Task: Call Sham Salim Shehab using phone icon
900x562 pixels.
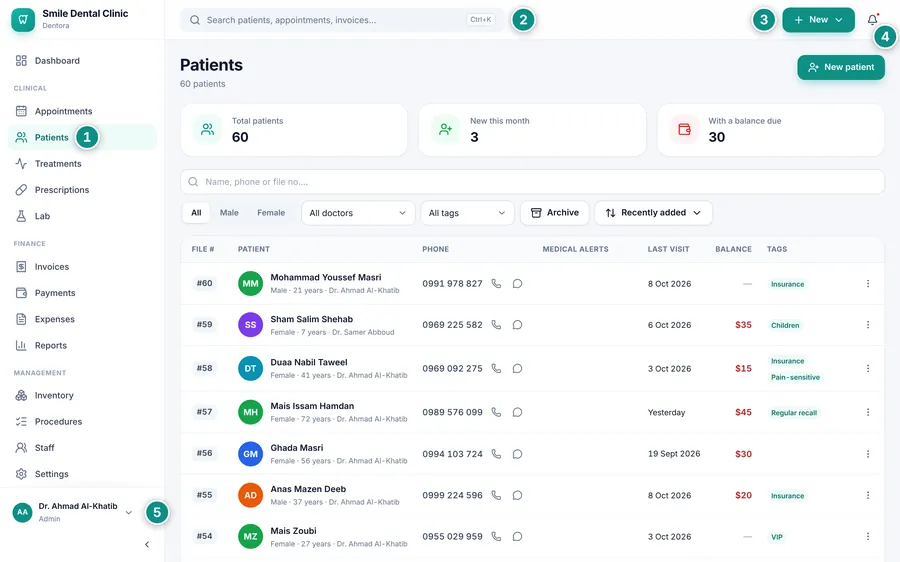Action: (496, 325)
